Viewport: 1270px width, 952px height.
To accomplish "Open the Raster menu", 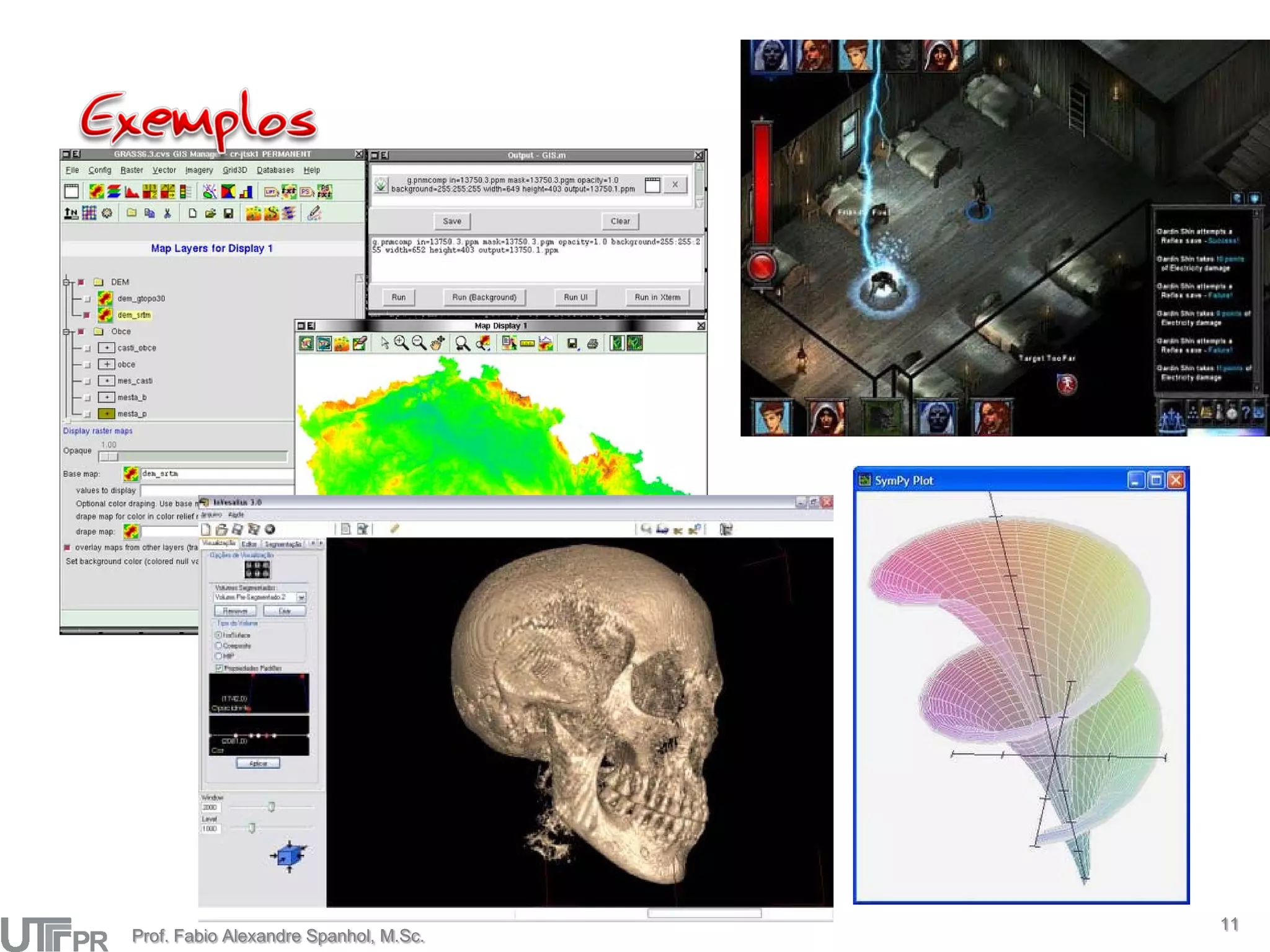I will click(x=131, y=170).
